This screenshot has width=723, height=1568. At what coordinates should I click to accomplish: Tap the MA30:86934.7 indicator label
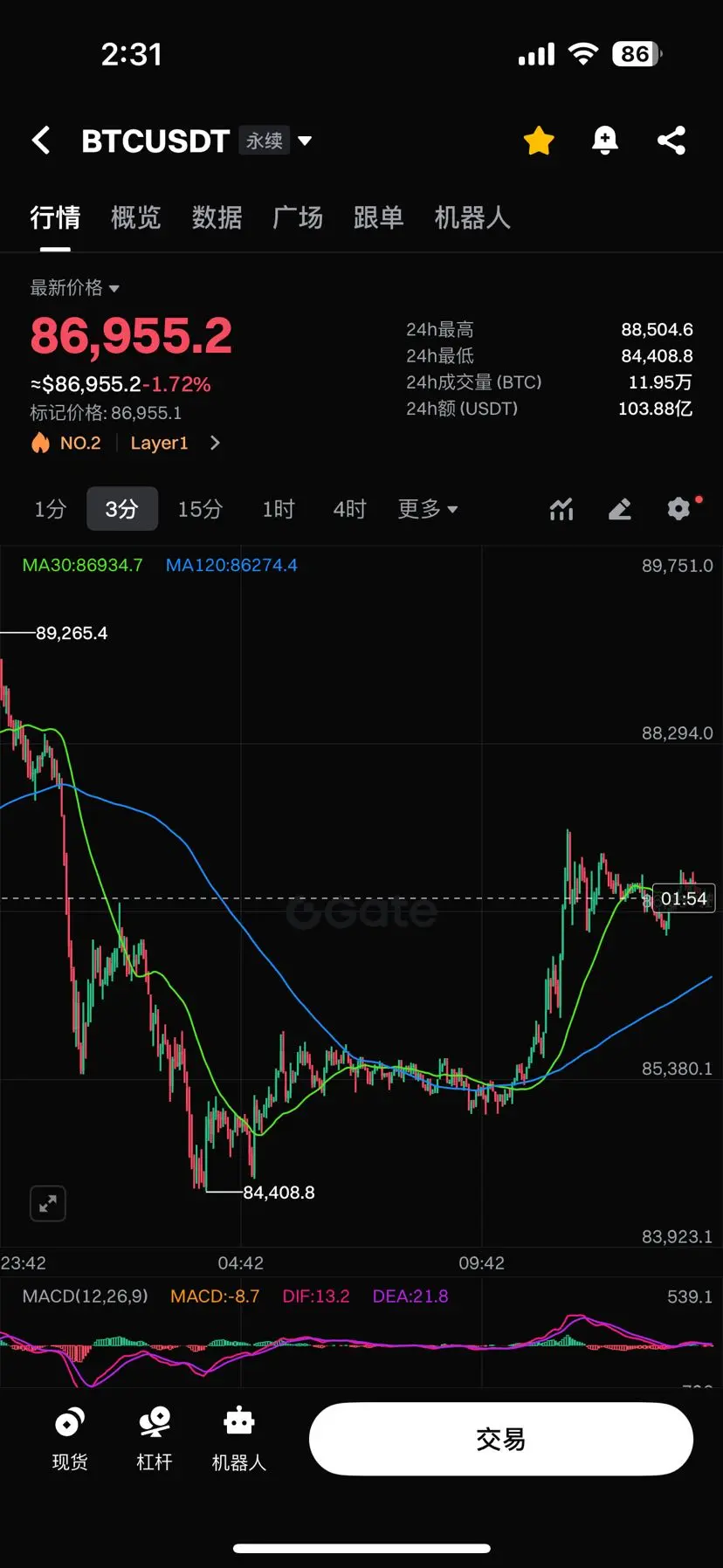82,565
